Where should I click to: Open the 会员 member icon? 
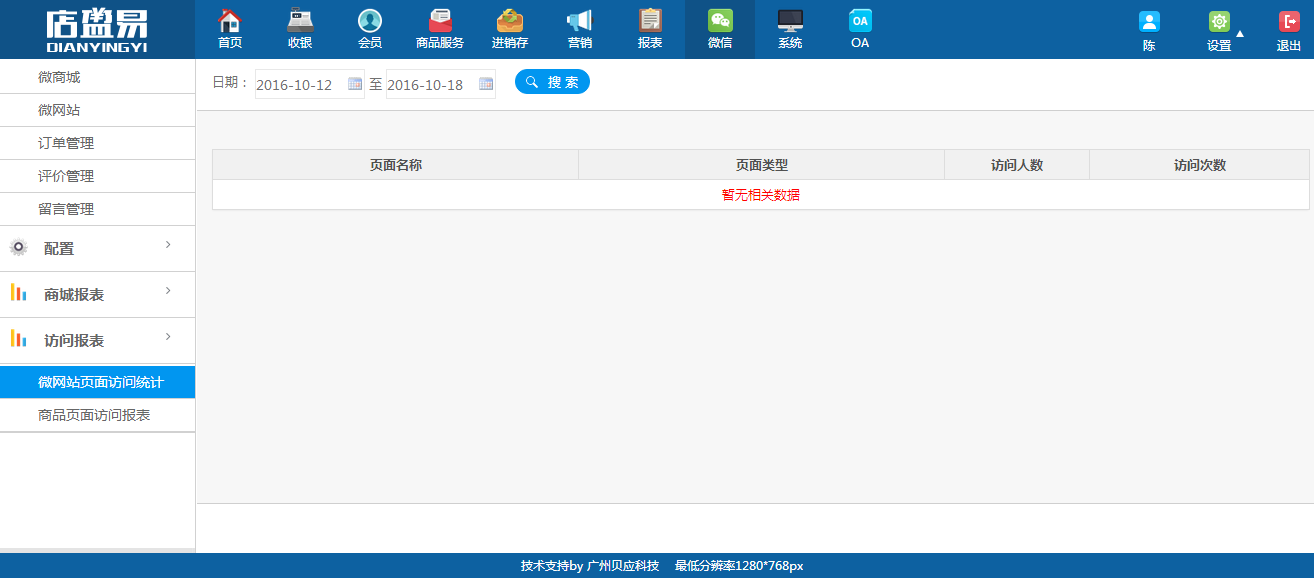coord(370,22)
